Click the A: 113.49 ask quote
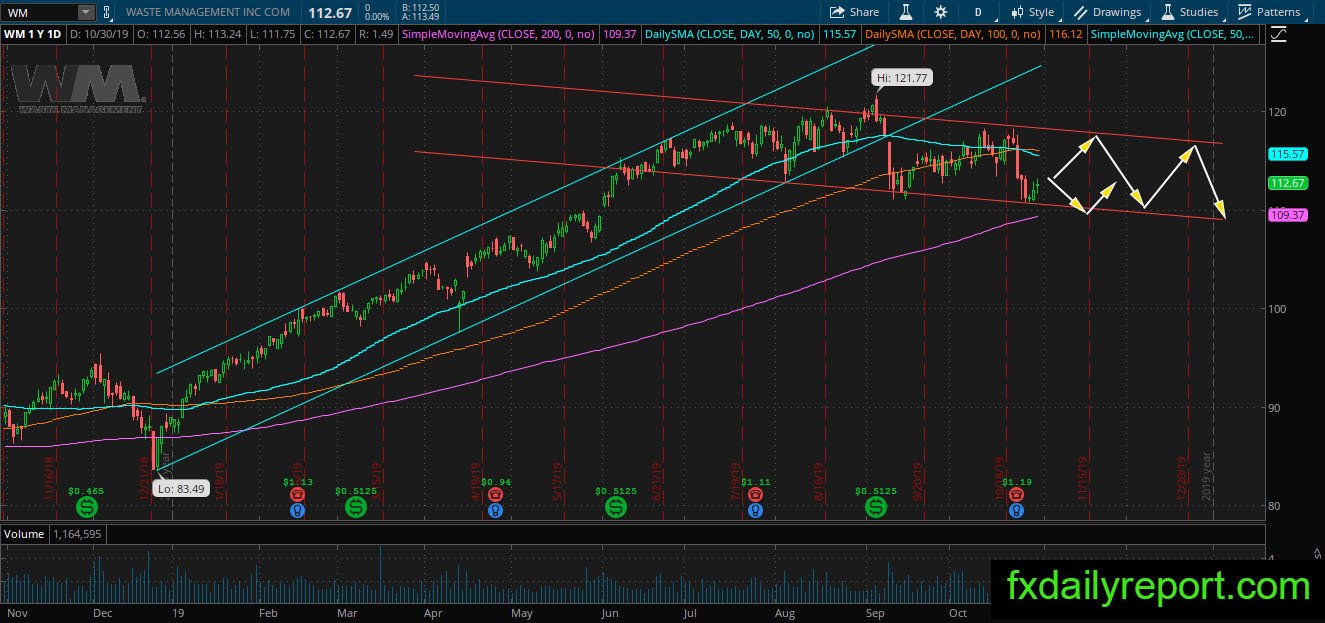Viewport: 1325px width, 623px height. (419, 17)
